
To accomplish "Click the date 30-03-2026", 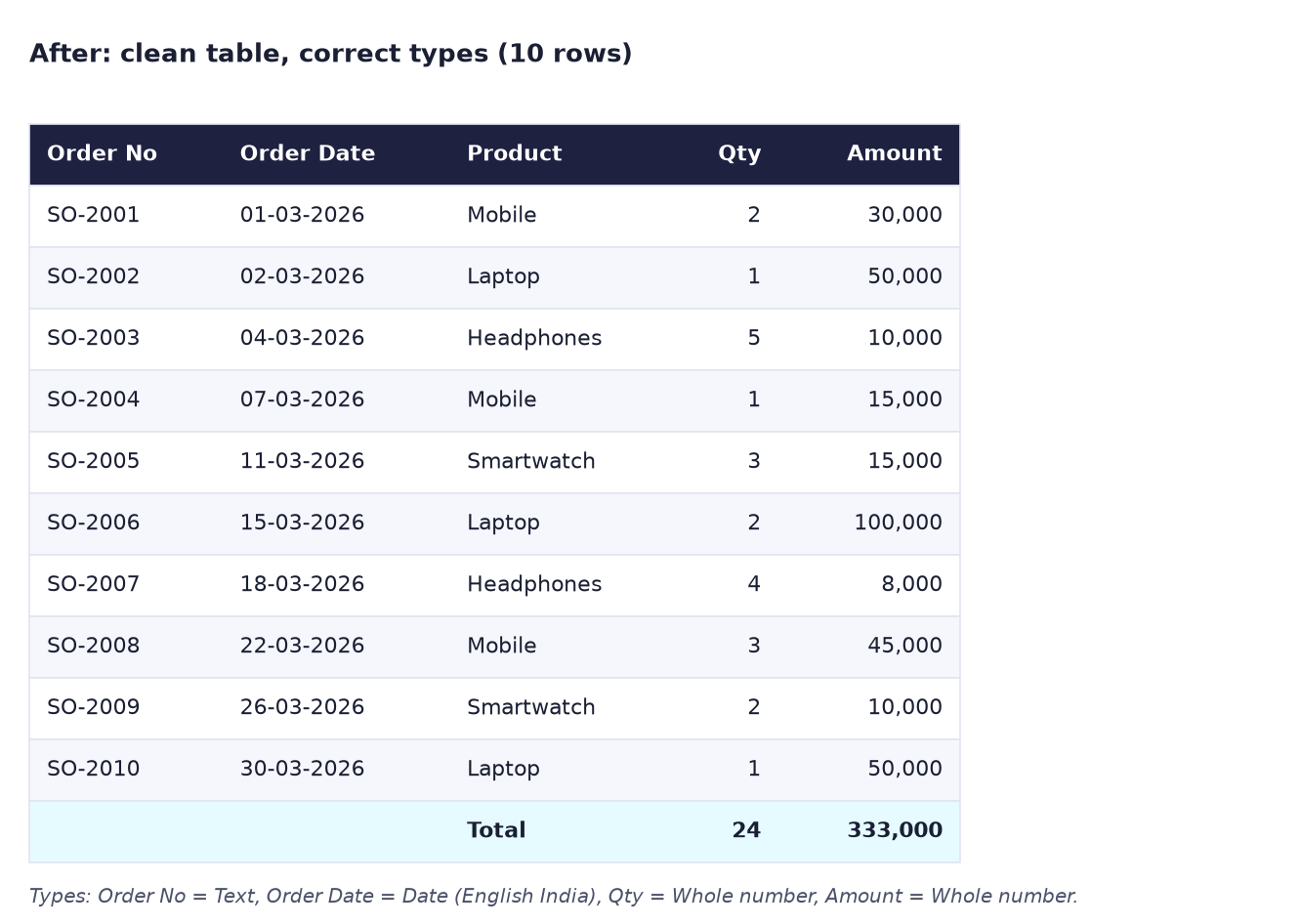I will tap(302, 770).
